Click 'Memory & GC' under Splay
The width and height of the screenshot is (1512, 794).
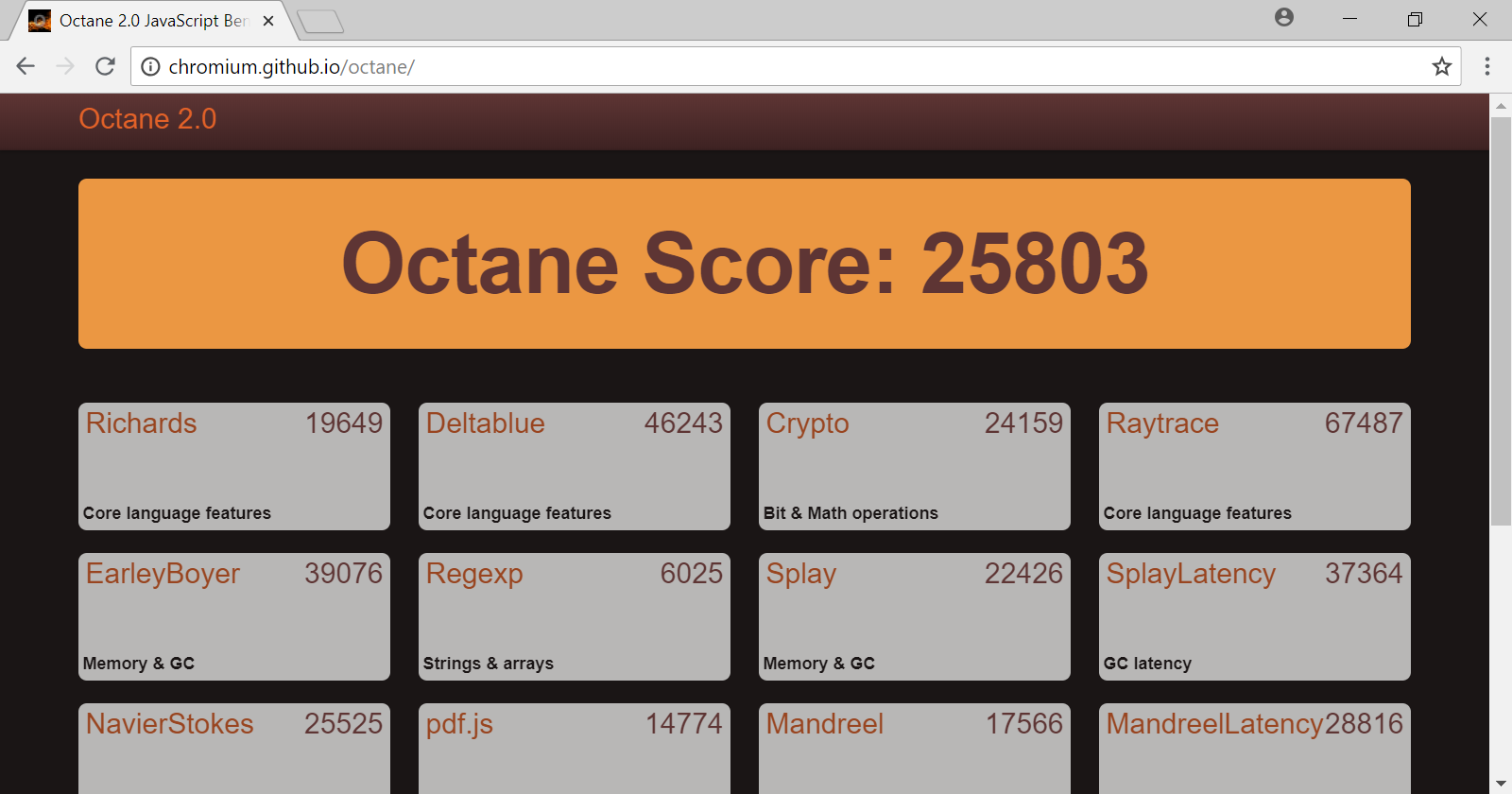pyautogui.click(x=819, y=664)
